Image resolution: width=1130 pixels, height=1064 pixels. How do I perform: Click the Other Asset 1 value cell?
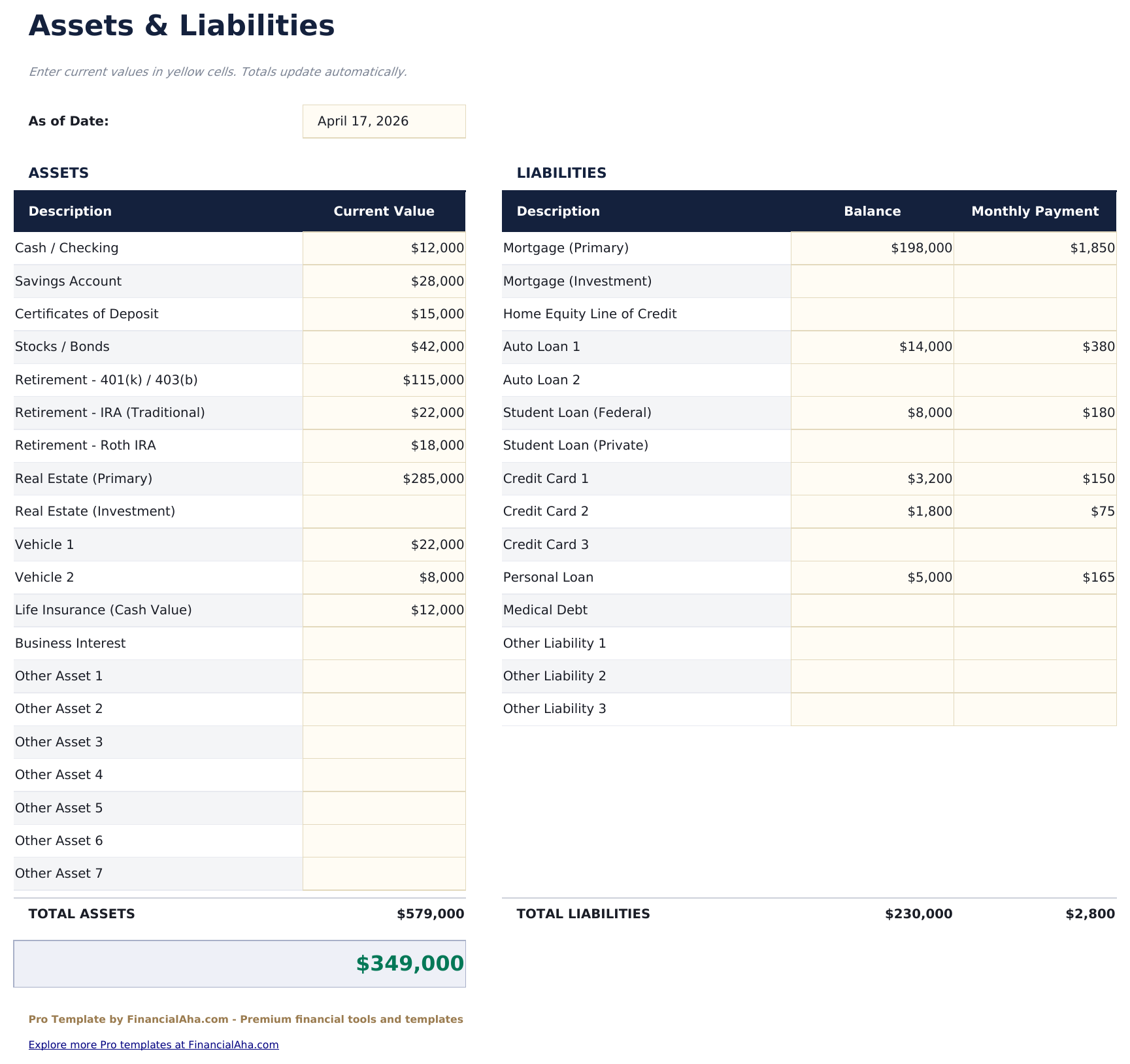point(384,676)
